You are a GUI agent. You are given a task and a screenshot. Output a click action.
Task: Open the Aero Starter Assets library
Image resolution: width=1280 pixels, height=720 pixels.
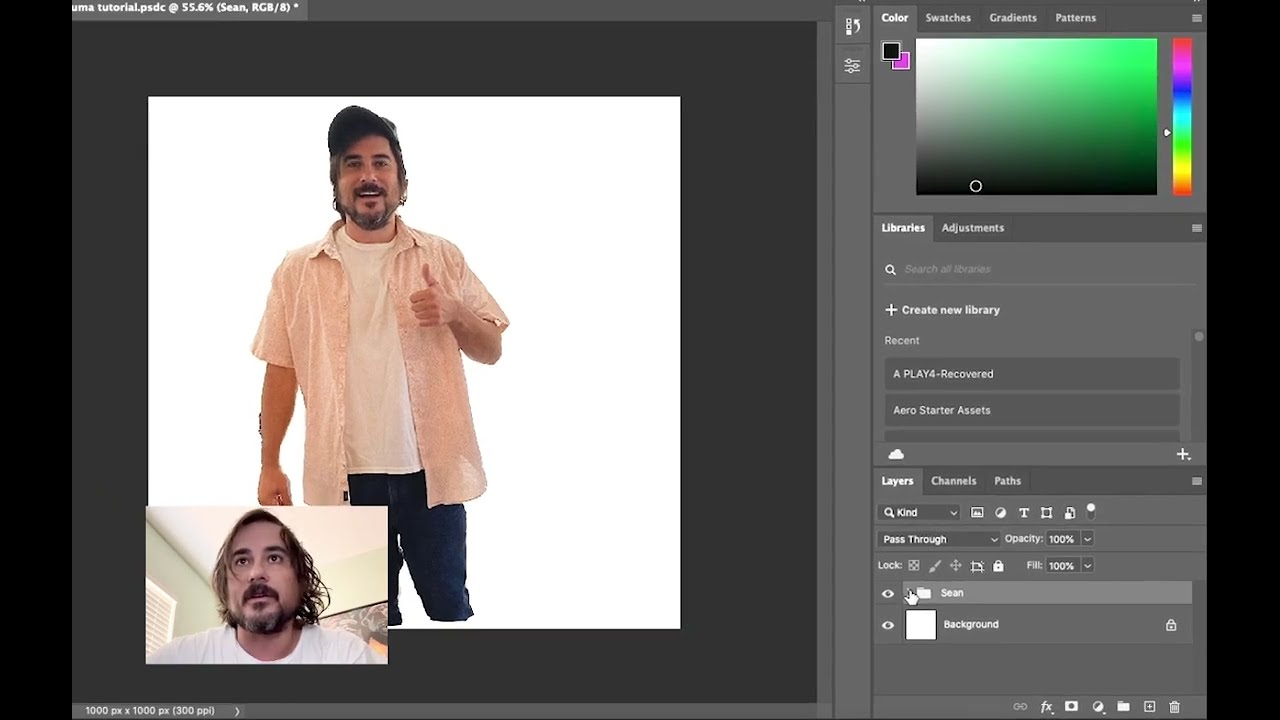point(1032,410)
